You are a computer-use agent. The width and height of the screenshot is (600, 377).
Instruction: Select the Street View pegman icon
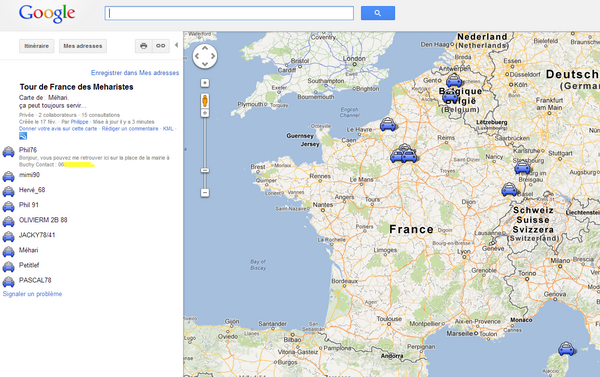(205, 101)
